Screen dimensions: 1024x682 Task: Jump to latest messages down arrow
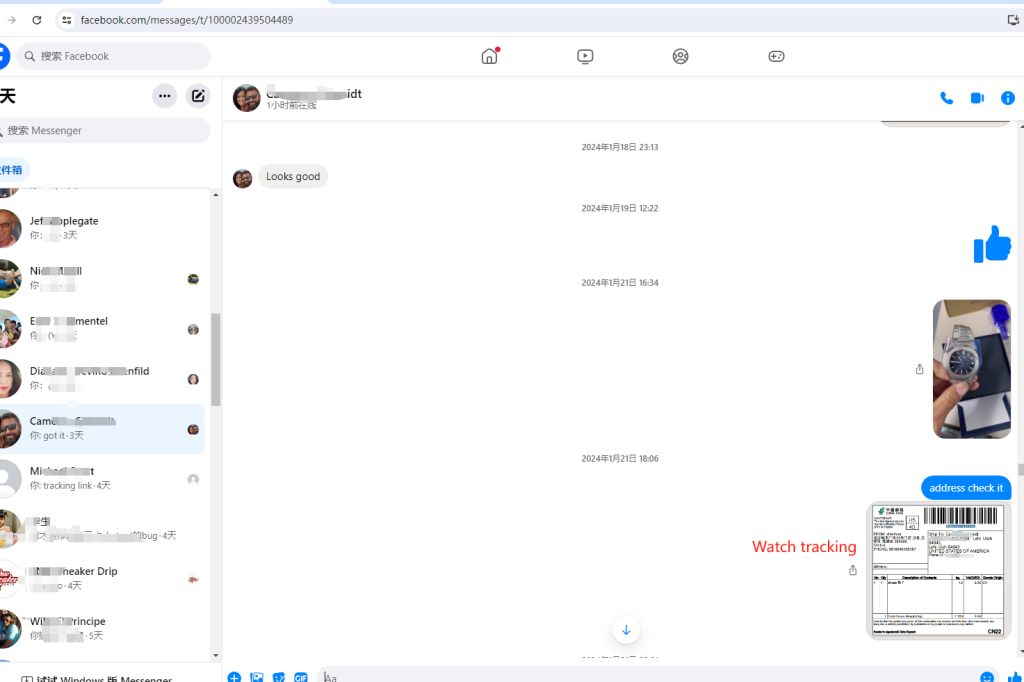point(626,630)
